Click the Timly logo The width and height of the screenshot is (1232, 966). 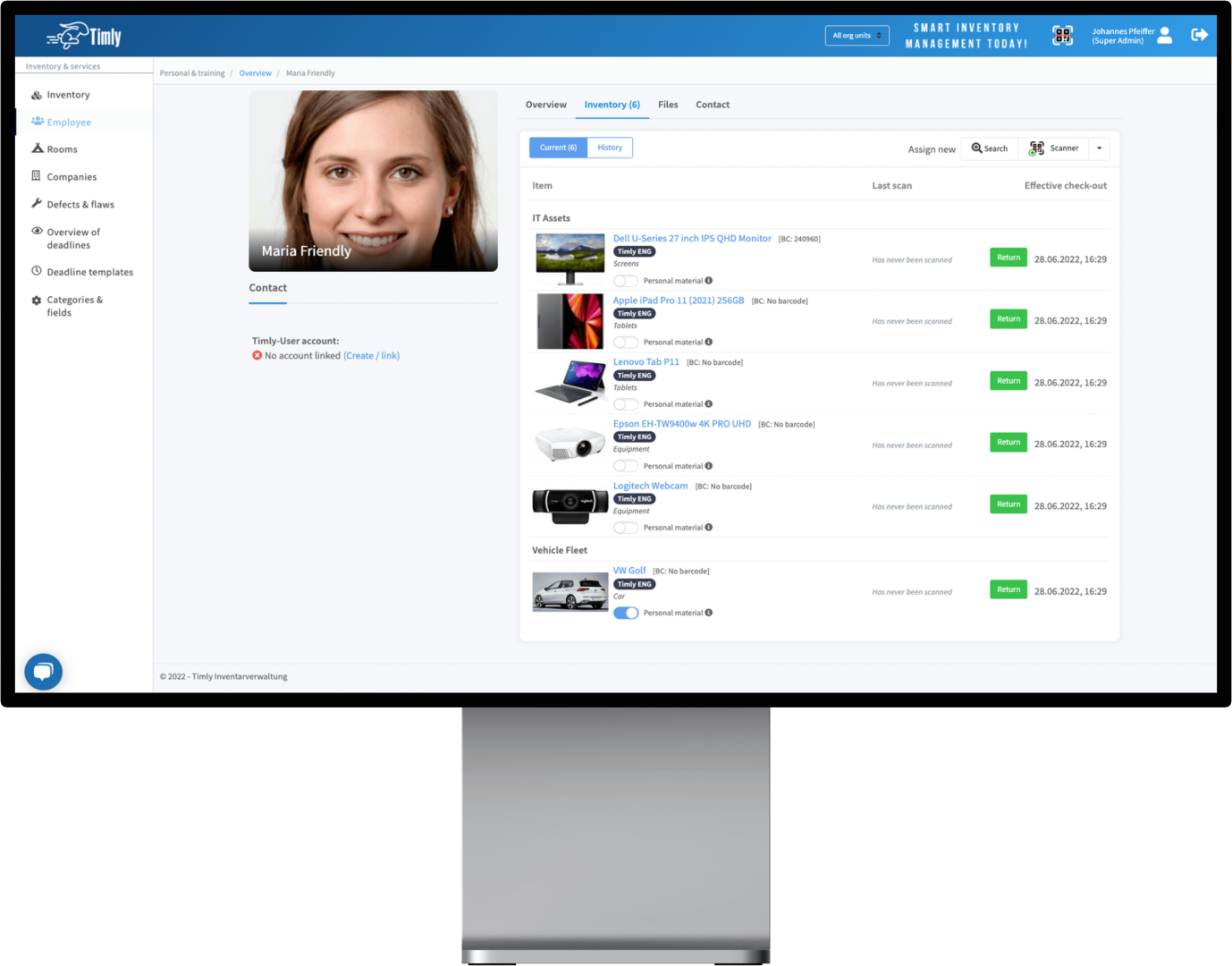tap(84, 36)
